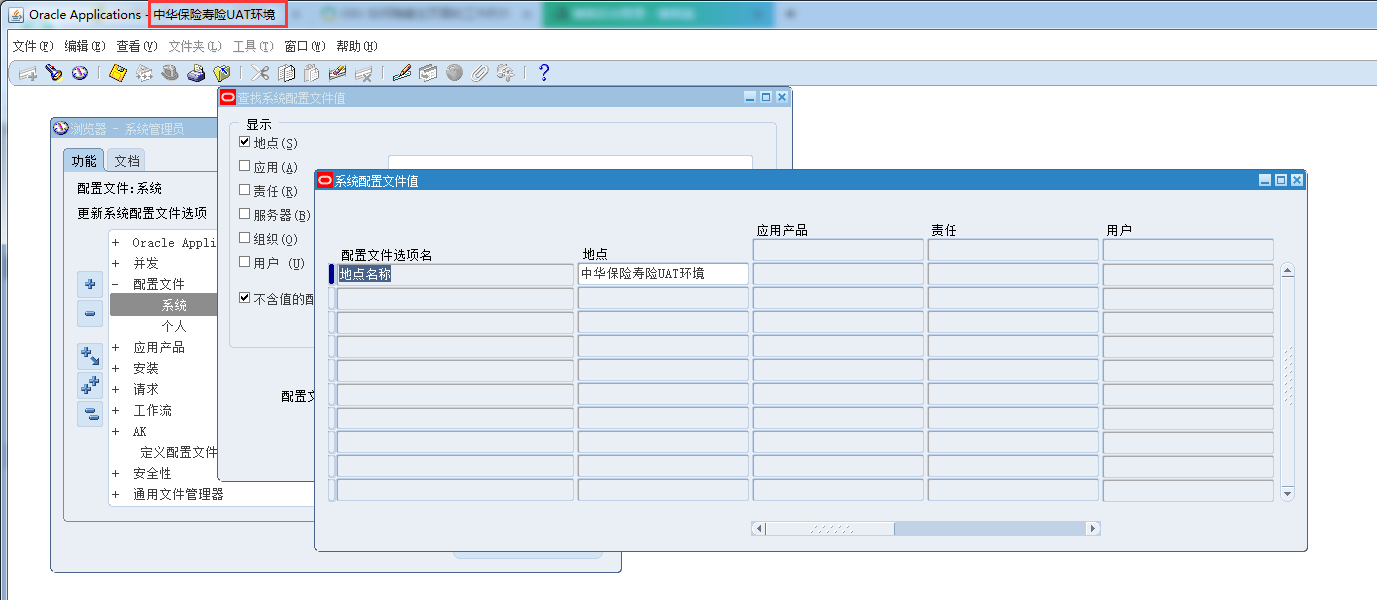1377x600 pixels.
Task: Click the vertical scrollbar up arrow
Action: tap(1287, 270)
